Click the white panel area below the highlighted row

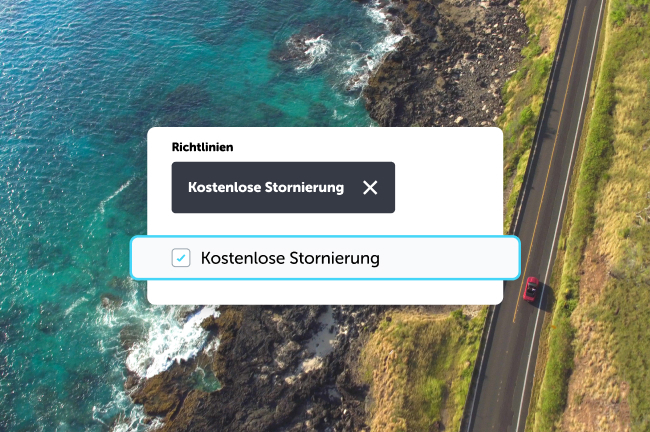point(325,292)
